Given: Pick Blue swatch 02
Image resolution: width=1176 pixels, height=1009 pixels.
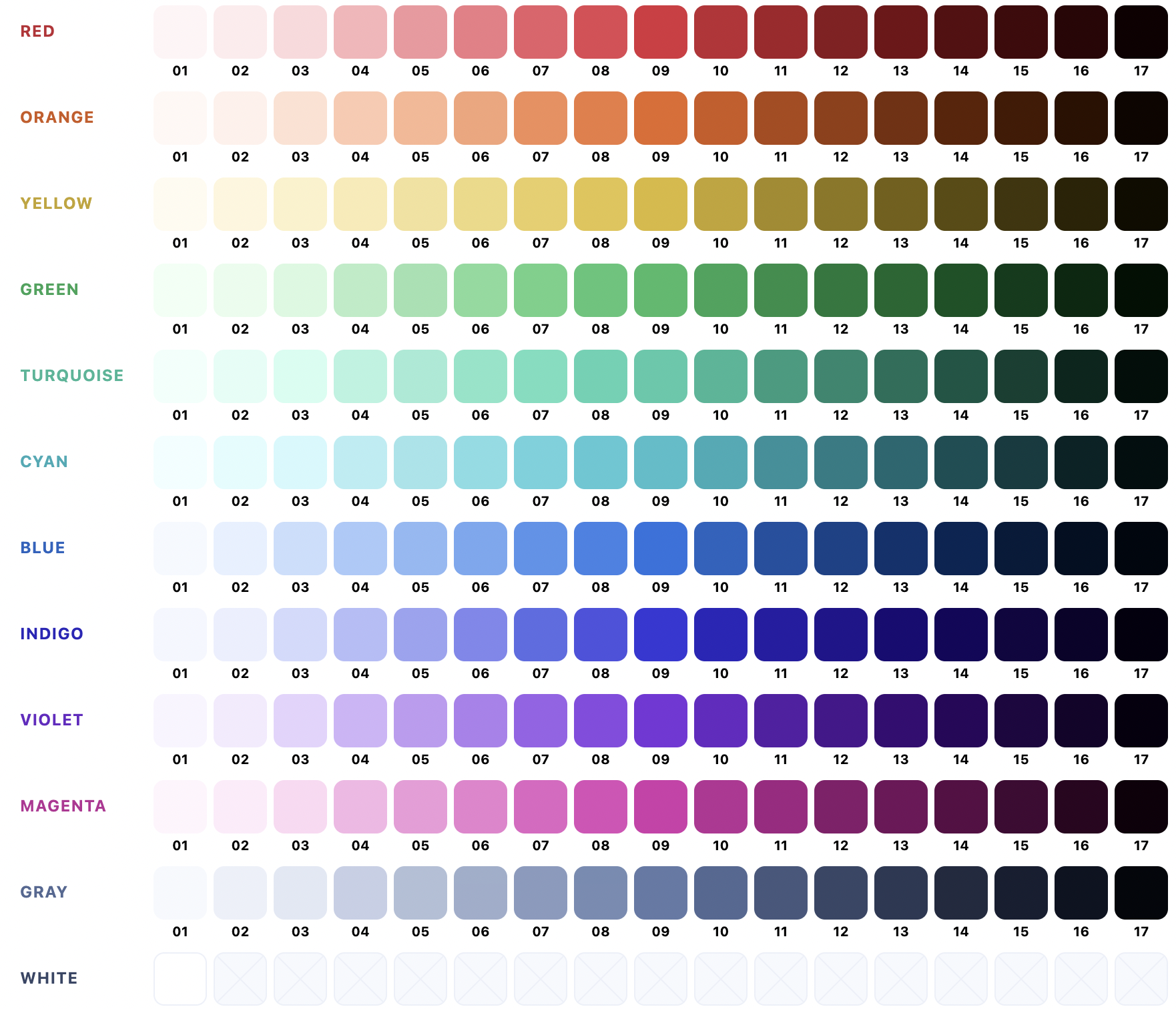Looking at the screenshot, I should (240, 549).
